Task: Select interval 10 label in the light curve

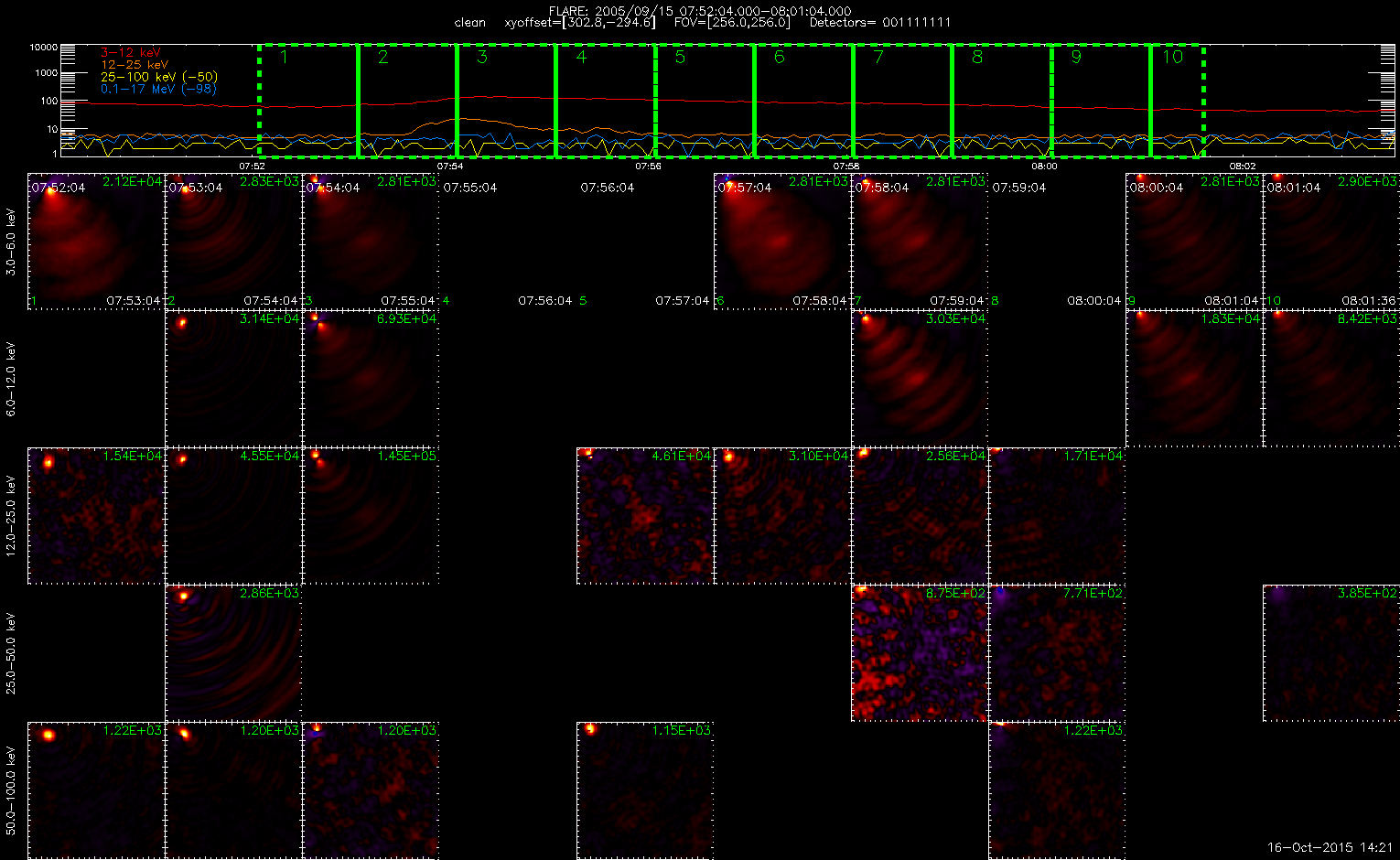Action: 1173,57
